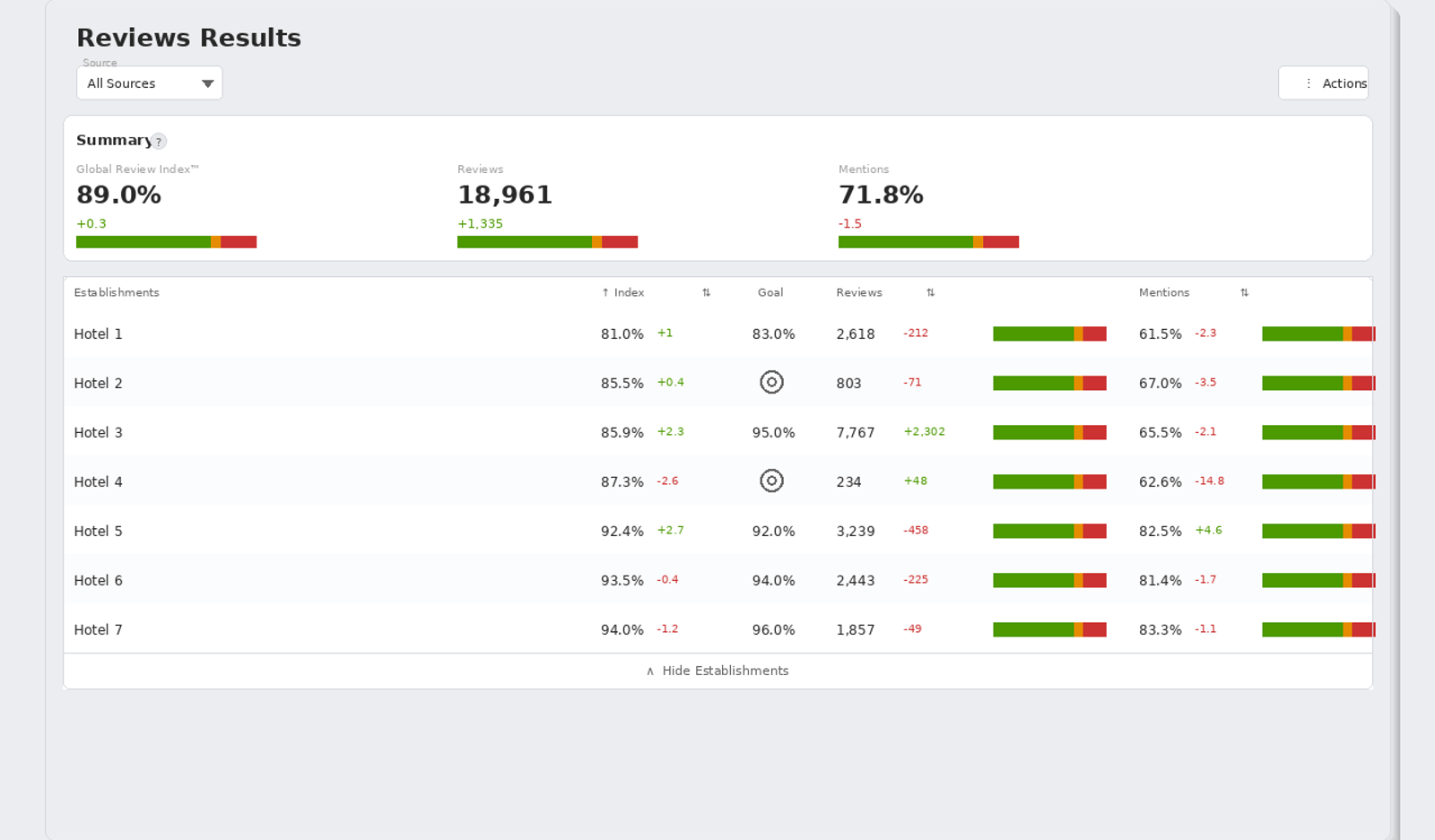Click the 18,961 total reviews value

[x=505, y=195]
